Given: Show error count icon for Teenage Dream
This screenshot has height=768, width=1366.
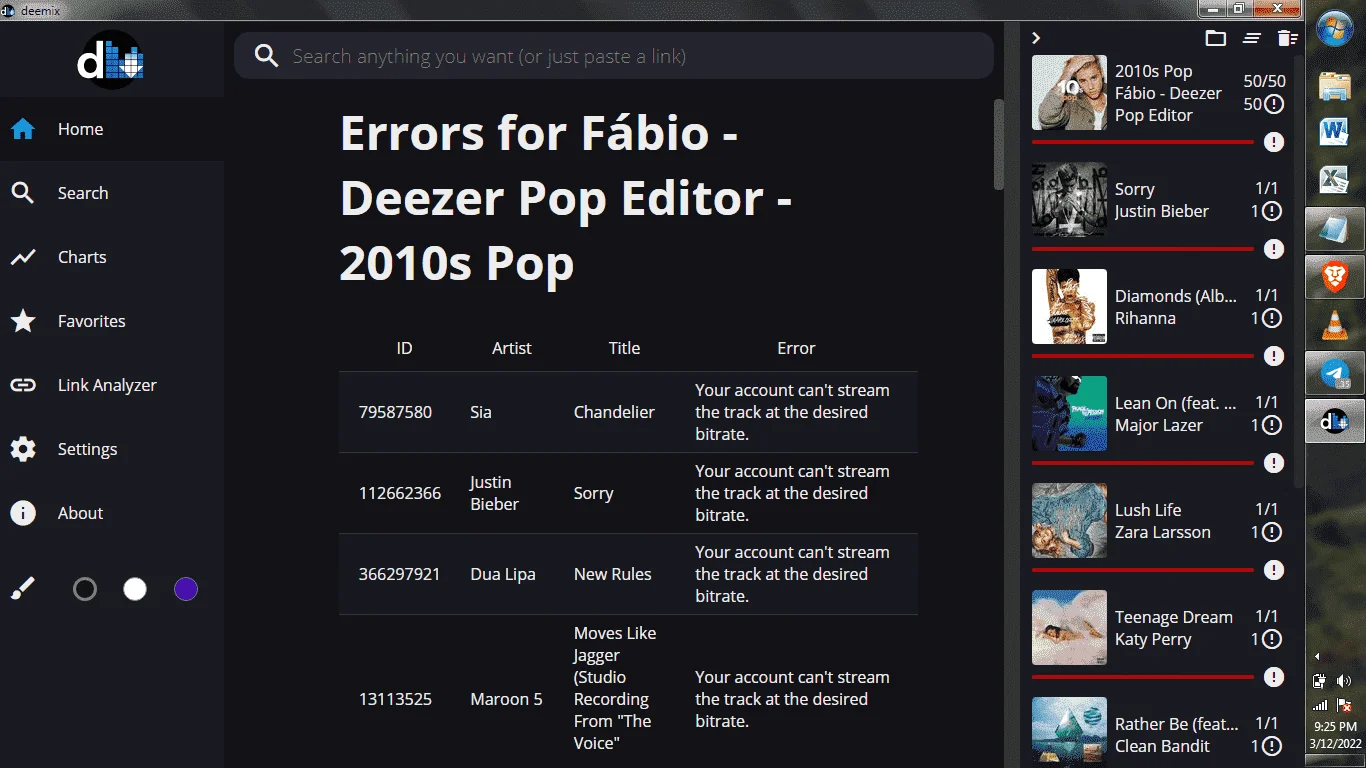Looking at the screenshot, I should pyautogui.click(x=1271, y=639).
